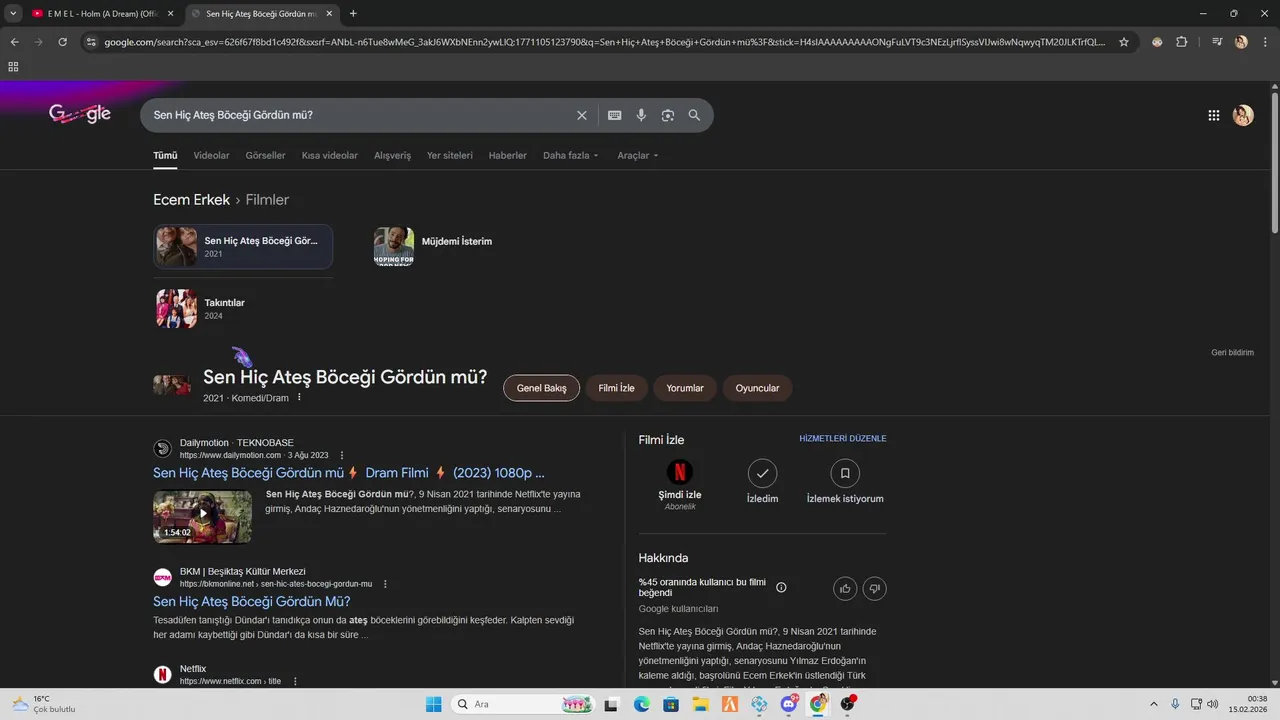Play the Dailymotion video thumbnail
Viewport: 1280px width, 720px height.
(x=202, y=516)
